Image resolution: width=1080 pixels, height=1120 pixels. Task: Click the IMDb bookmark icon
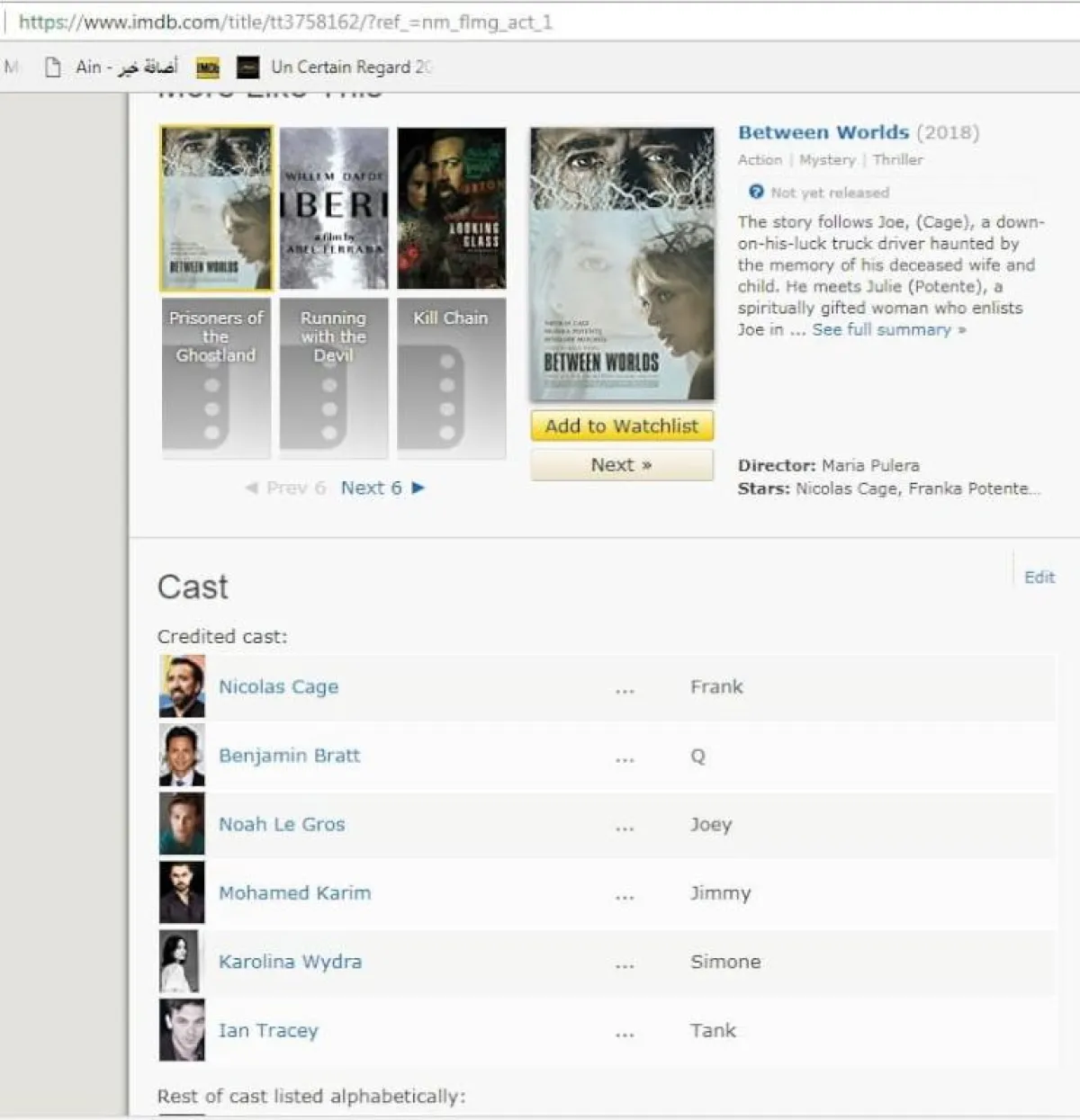click(x=208, y=67)
